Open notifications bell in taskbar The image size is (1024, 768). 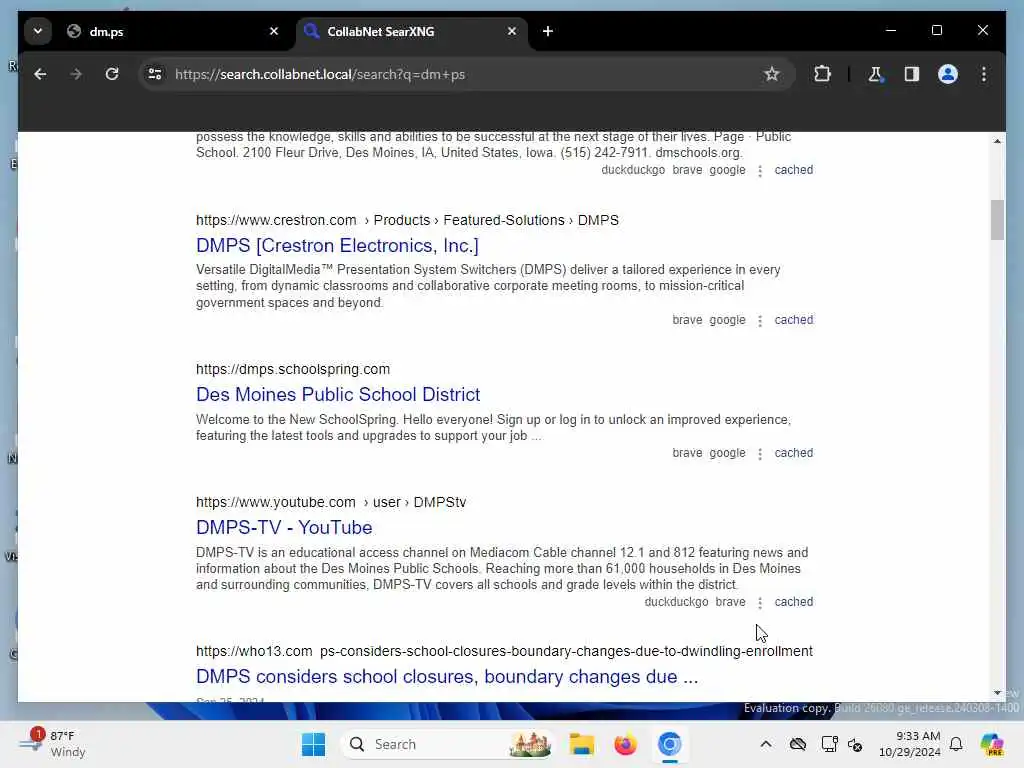coord(956,744)
